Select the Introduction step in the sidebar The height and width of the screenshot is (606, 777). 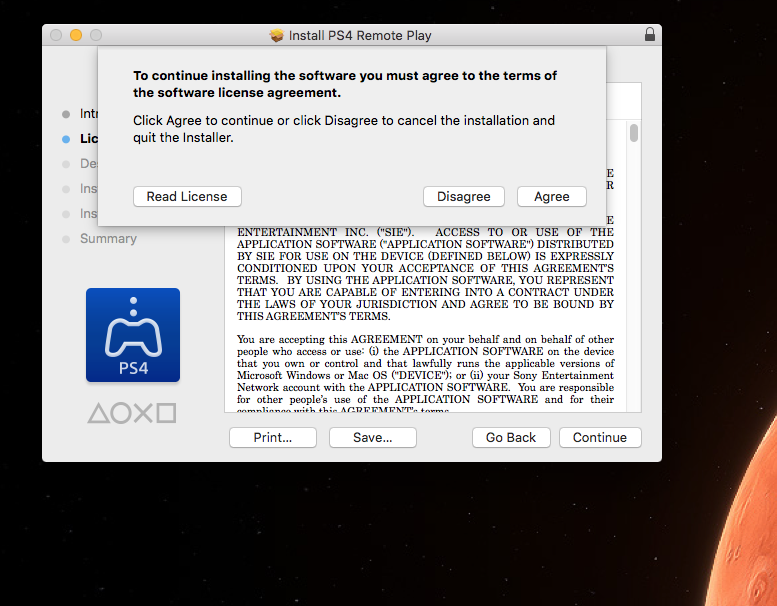88,114
